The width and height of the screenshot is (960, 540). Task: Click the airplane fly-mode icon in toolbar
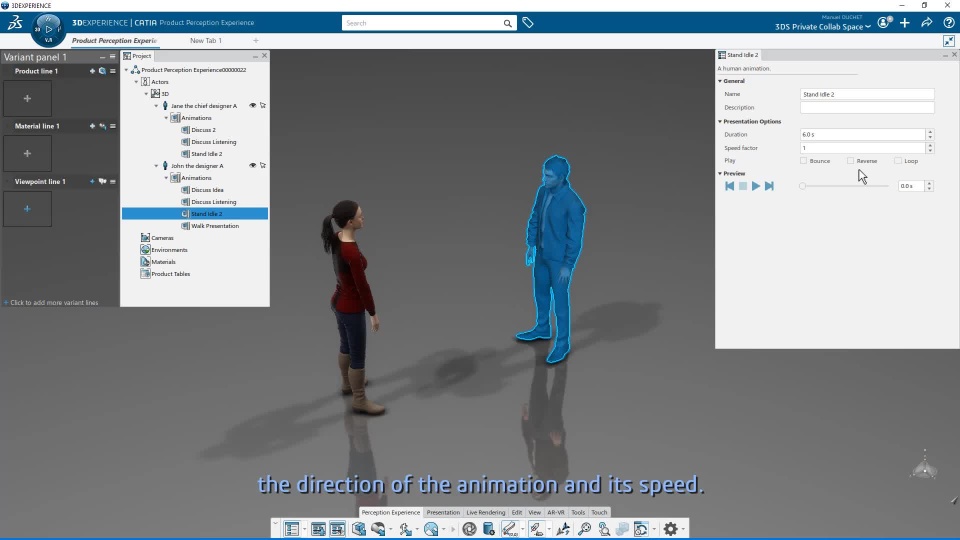pos(563,529)
